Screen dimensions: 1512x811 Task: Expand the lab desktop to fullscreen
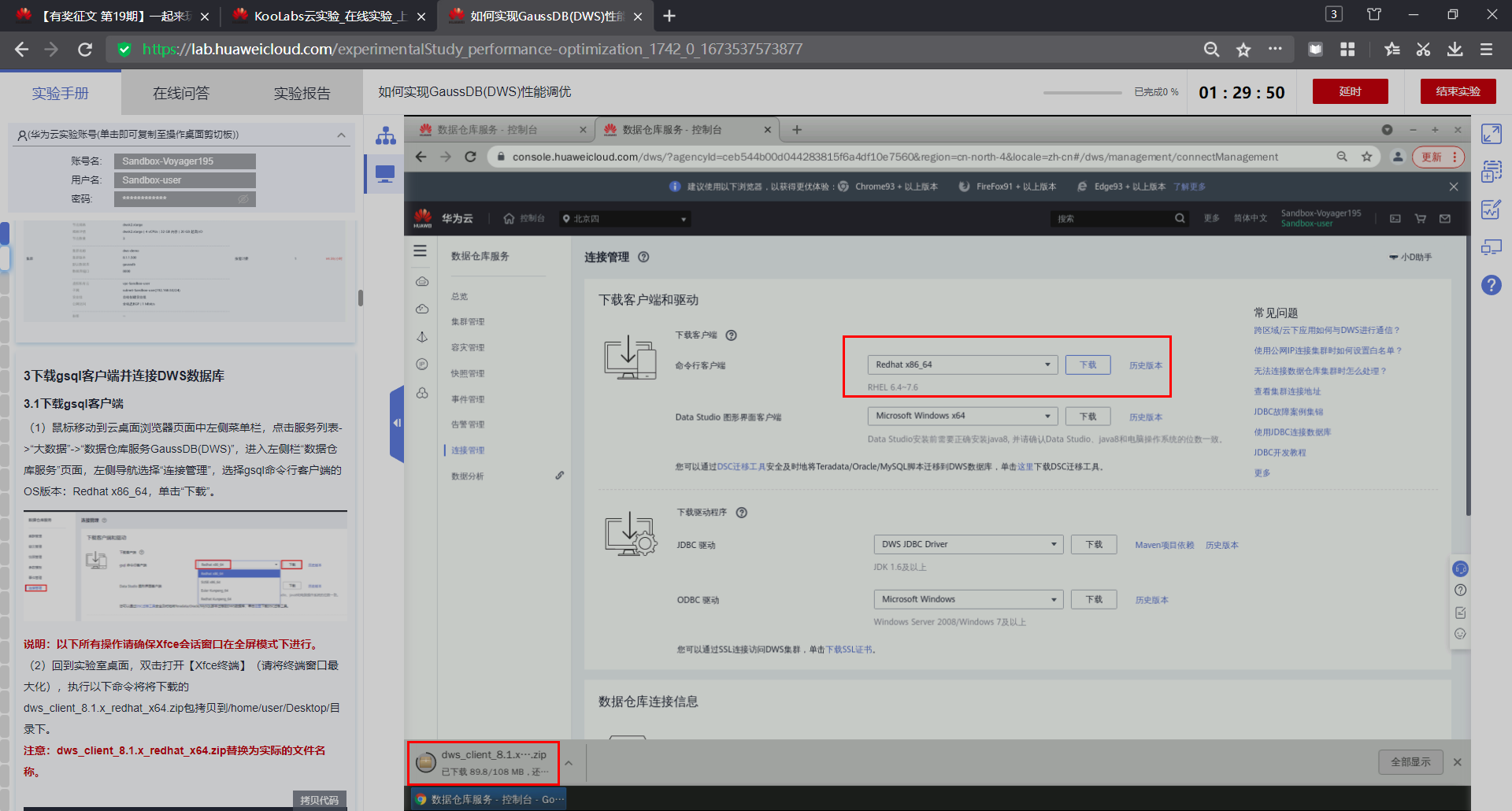click(x=1492, y=134)
